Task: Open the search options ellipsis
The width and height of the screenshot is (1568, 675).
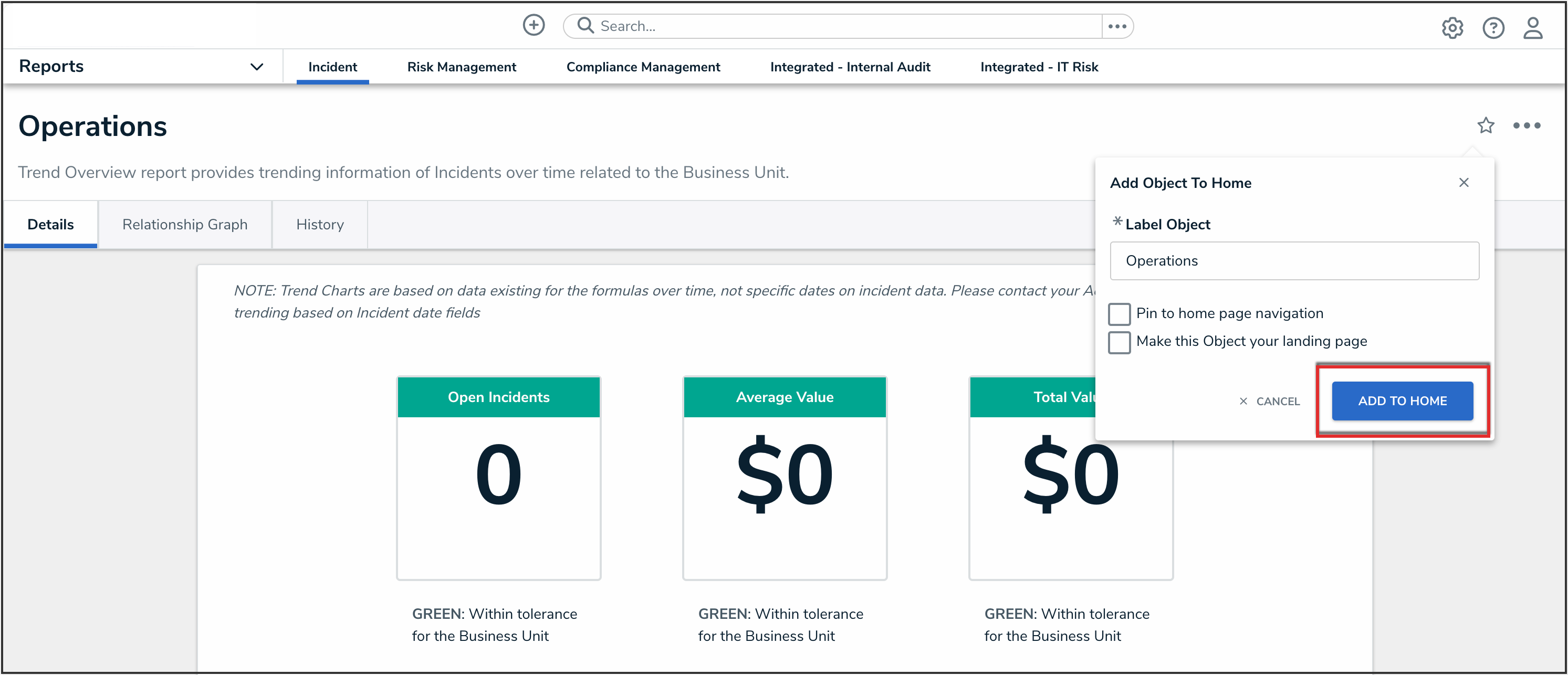Action: point(1117,26)
